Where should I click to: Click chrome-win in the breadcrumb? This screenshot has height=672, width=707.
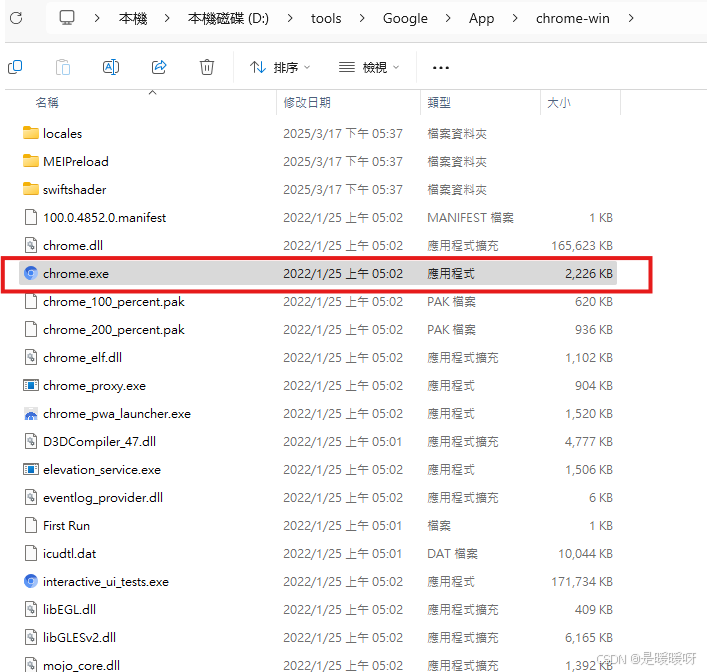573,18
